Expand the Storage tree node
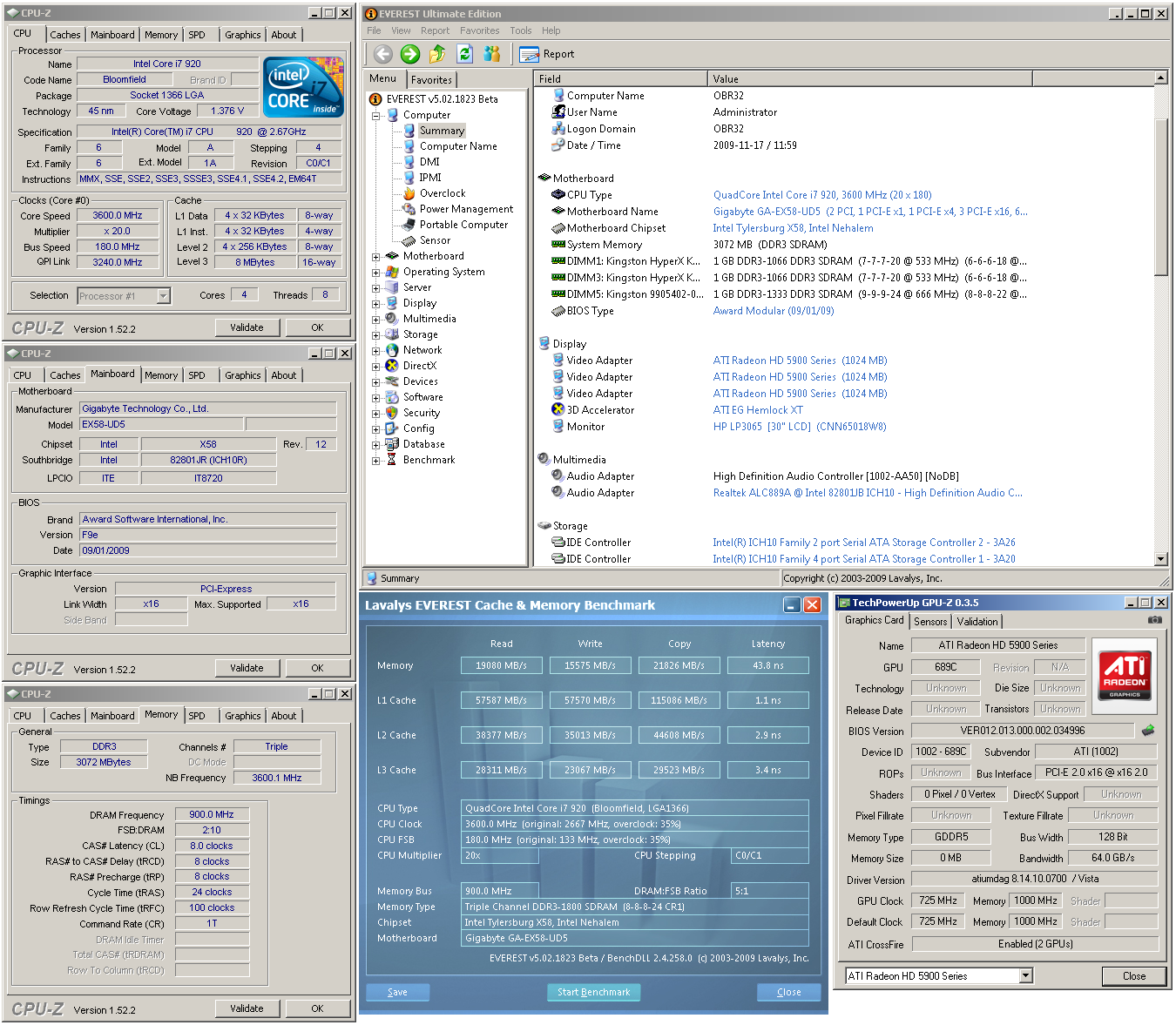The height and width of the screenshot is (1025, 1176). (x=375, y=334)
